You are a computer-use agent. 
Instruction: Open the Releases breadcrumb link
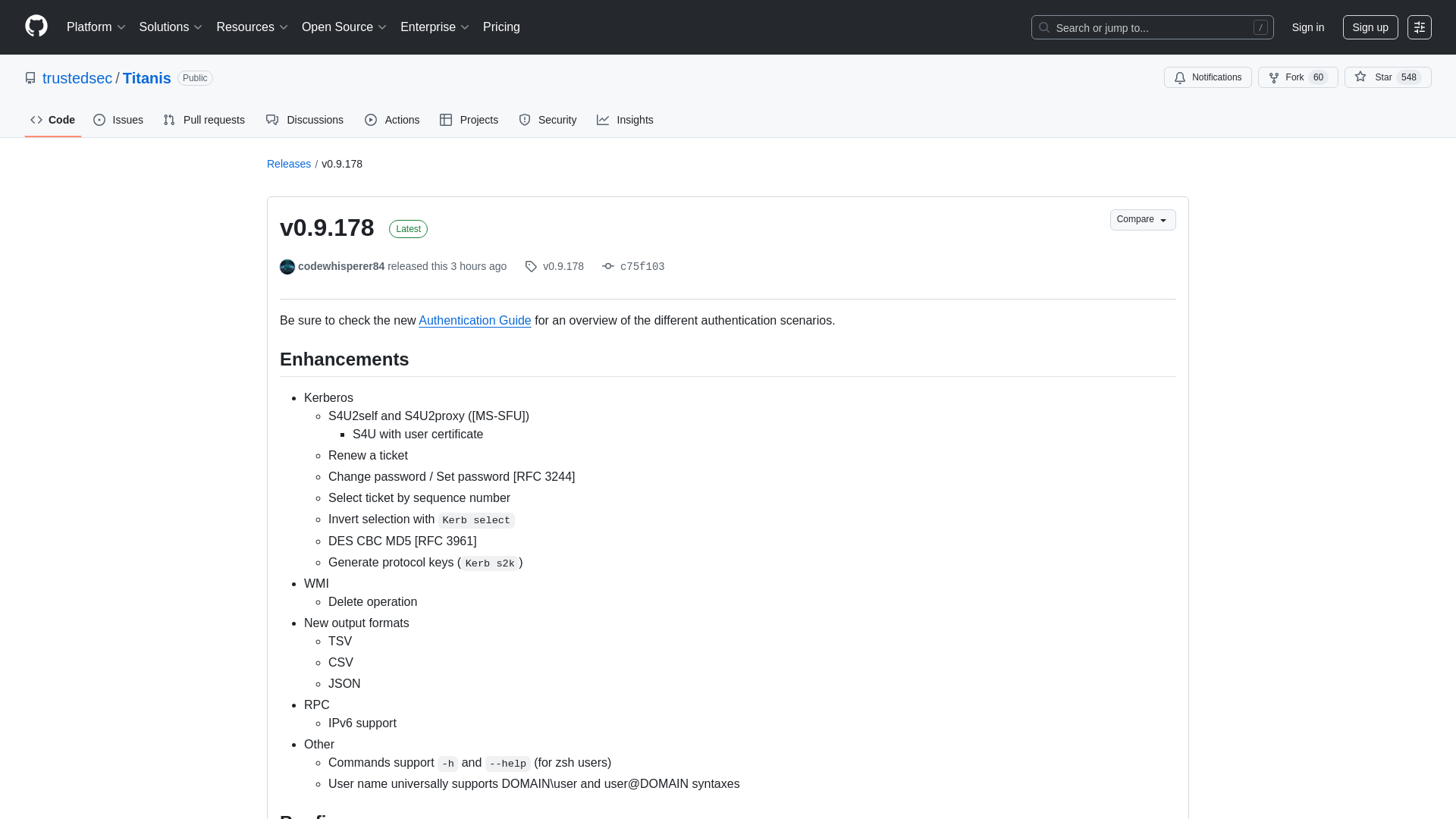click(288, 164)
